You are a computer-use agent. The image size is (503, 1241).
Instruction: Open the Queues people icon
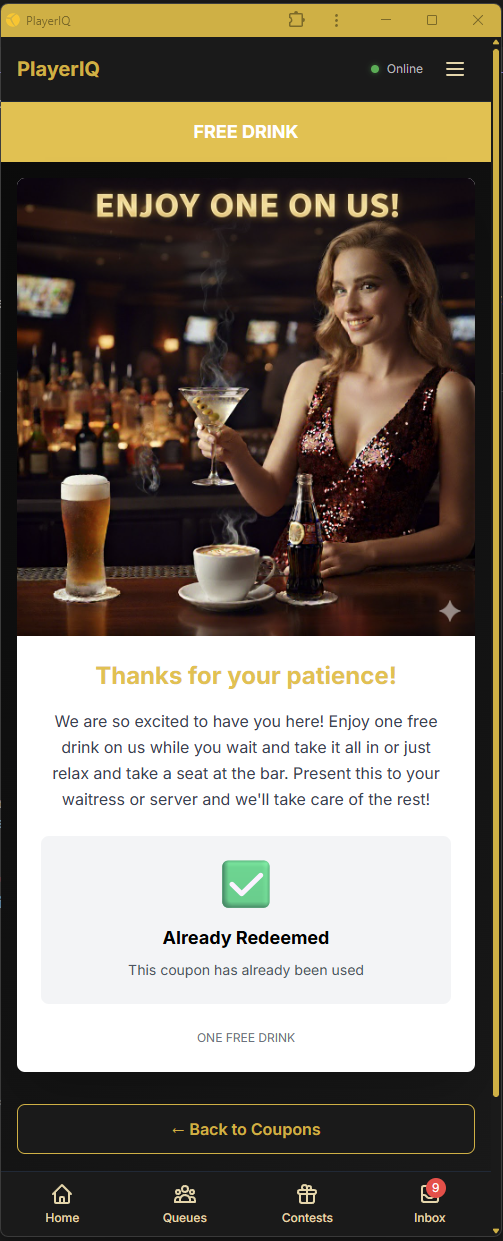point(185,1194)
